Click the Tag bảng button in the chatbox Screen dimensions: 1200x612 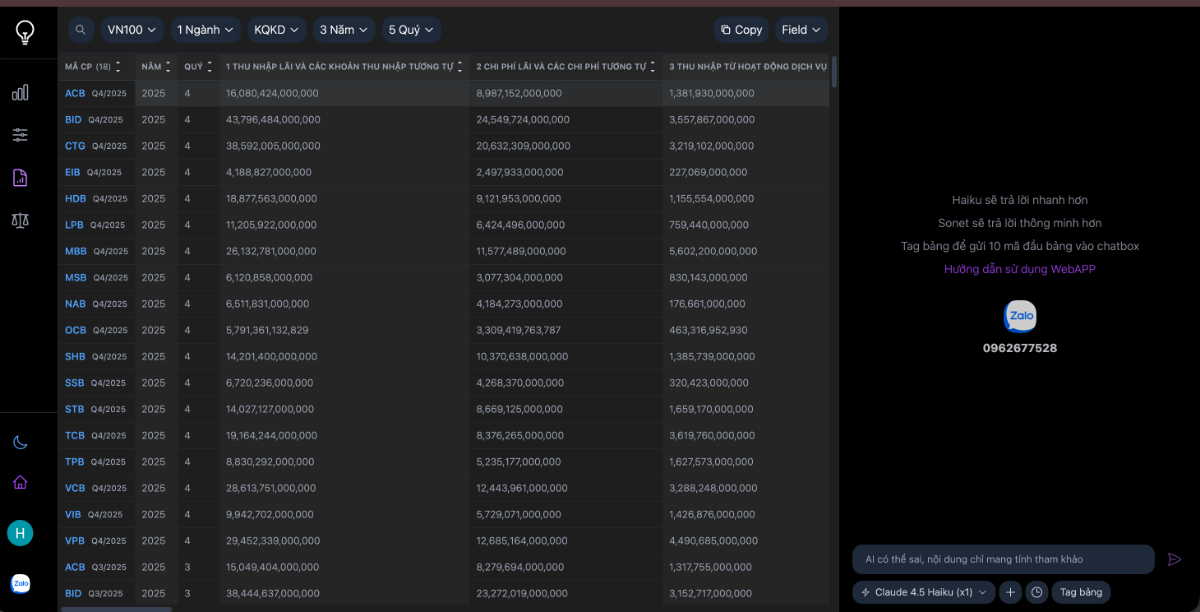[1081, 592]
